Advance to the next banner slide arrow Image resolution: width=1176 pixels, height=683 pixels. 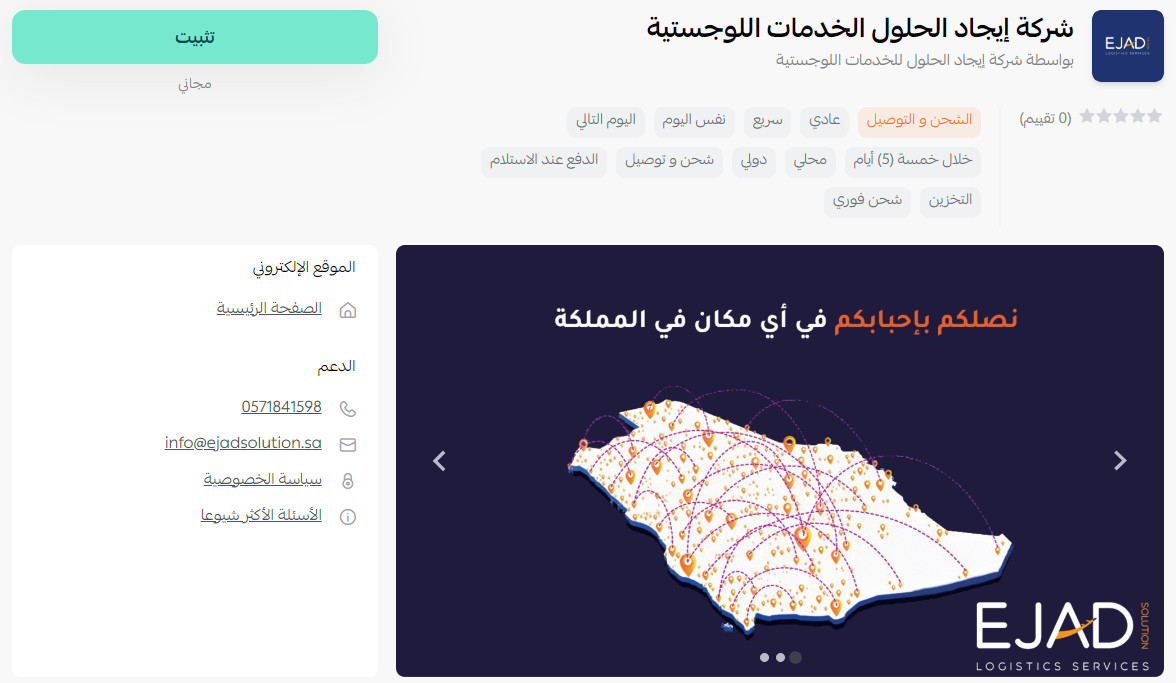click(x=1120, y=460)
